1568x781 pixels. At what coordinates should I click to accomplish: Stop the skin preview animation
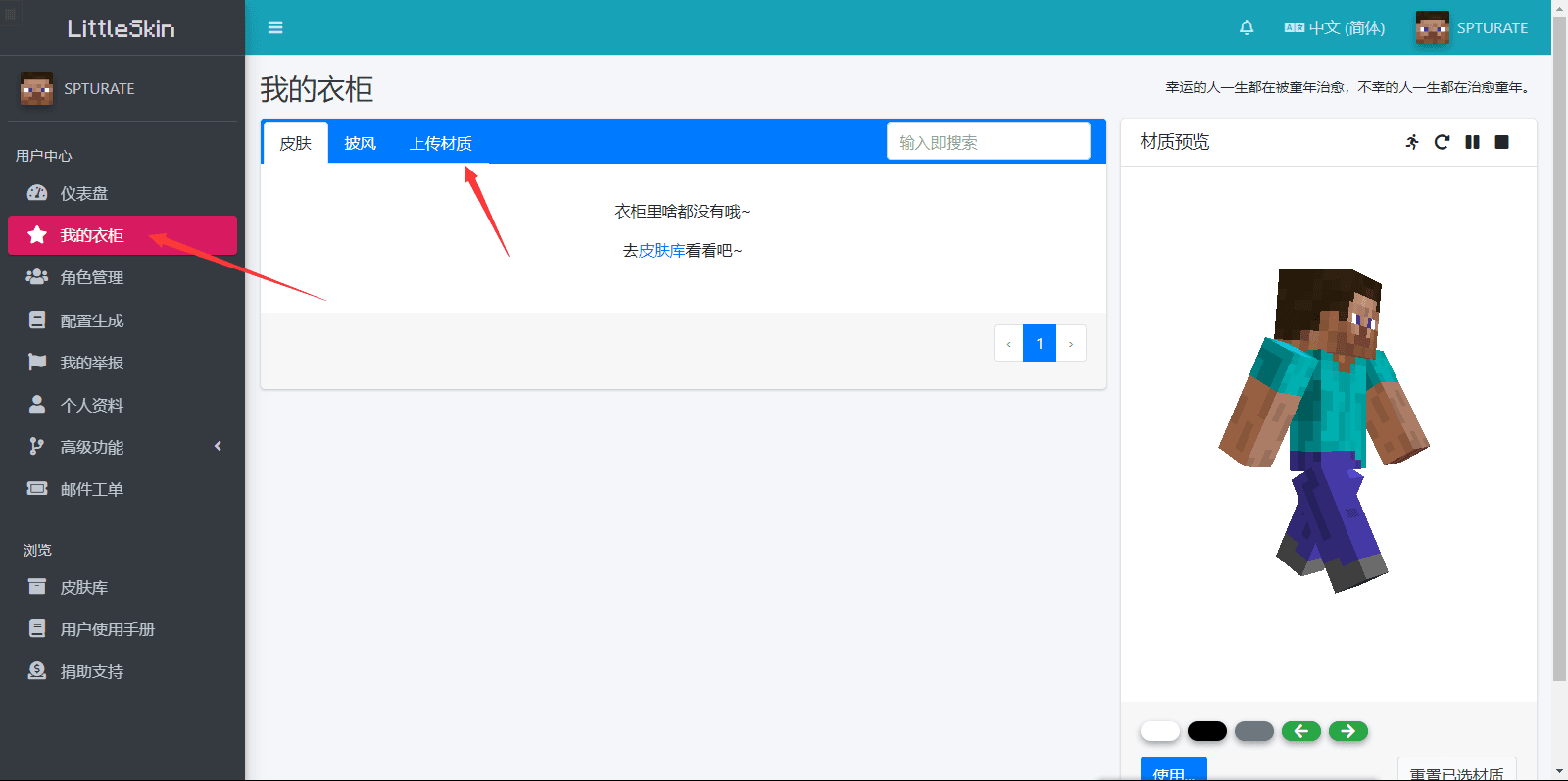tap(1501, 142)
